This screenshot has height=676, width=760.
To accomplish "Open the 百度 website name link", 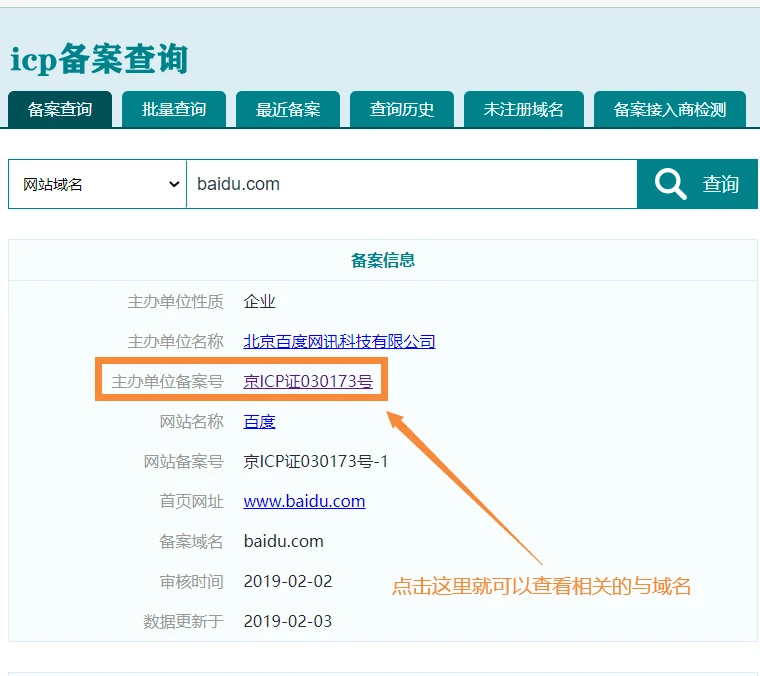I will 259,422.
